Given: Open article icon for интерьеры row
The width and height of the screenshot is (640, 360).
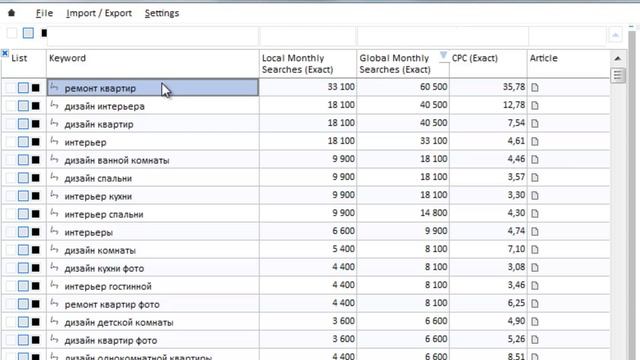Looking at the screenshot, I should click(x=535, y=231).
